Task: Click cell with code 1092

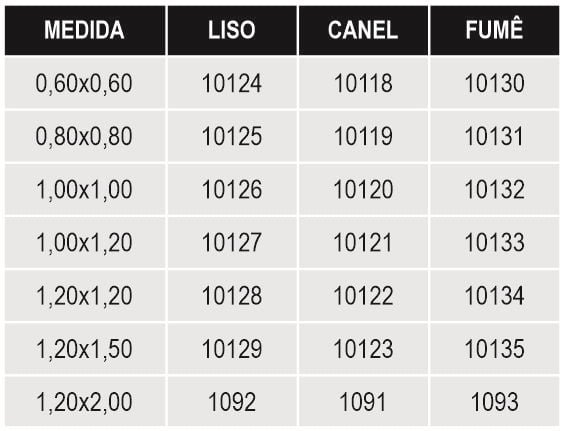Action: tap(232, 401)
